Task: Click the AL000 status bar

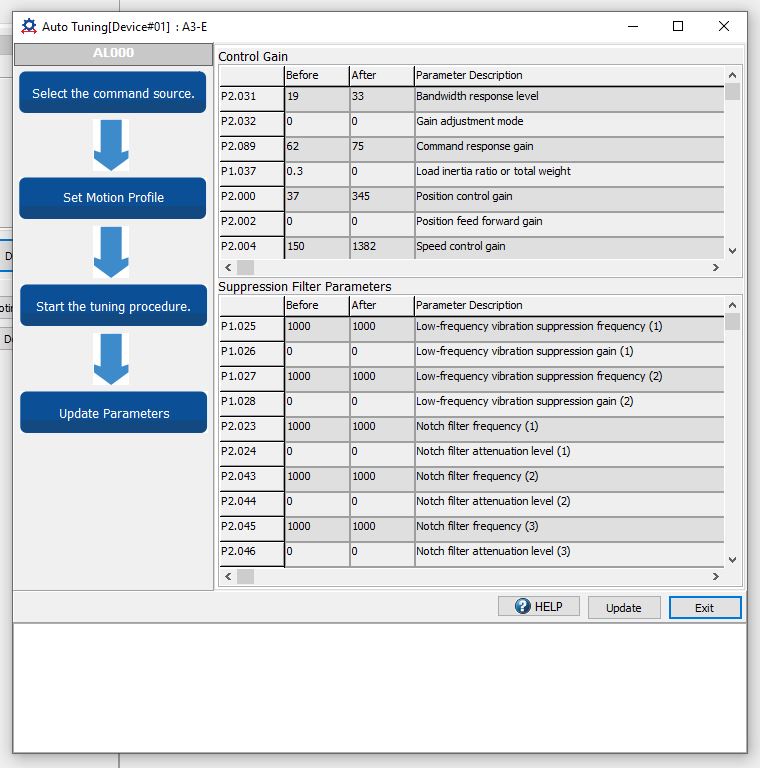Action: coord(113,54)
